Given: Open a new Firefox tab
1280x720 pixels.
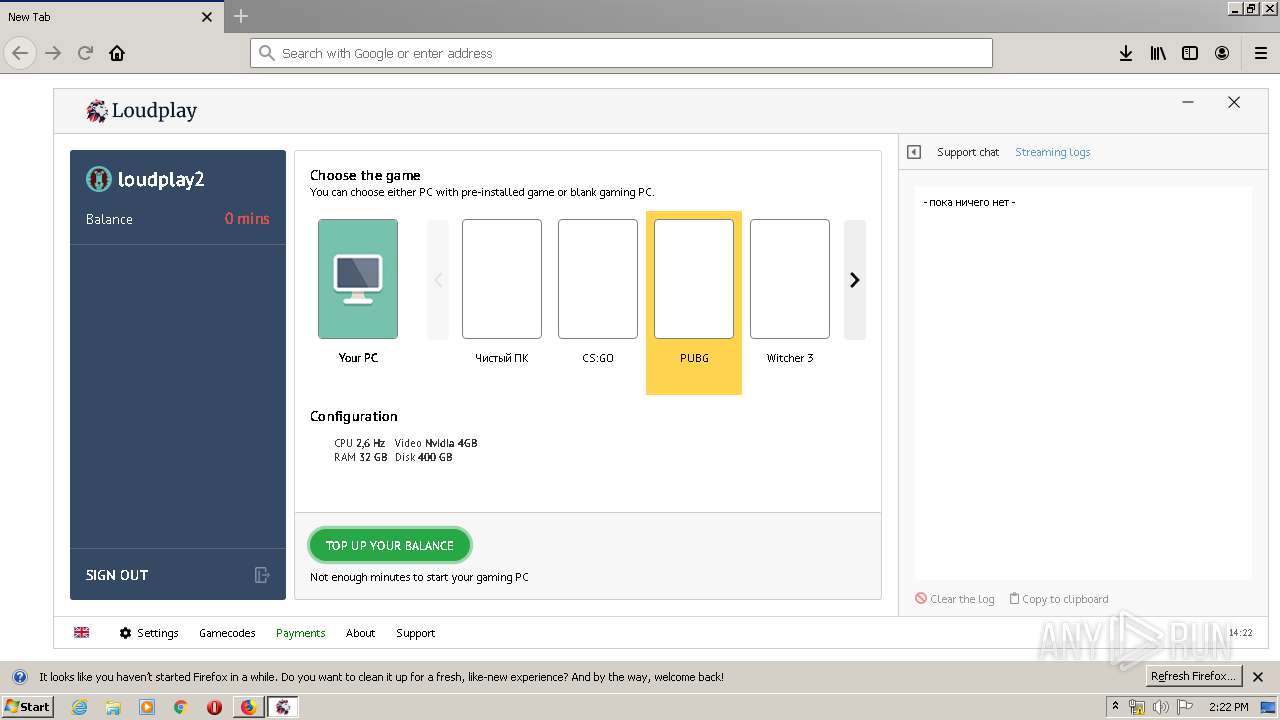Looking at the screenshot, I should click(241, 16).
